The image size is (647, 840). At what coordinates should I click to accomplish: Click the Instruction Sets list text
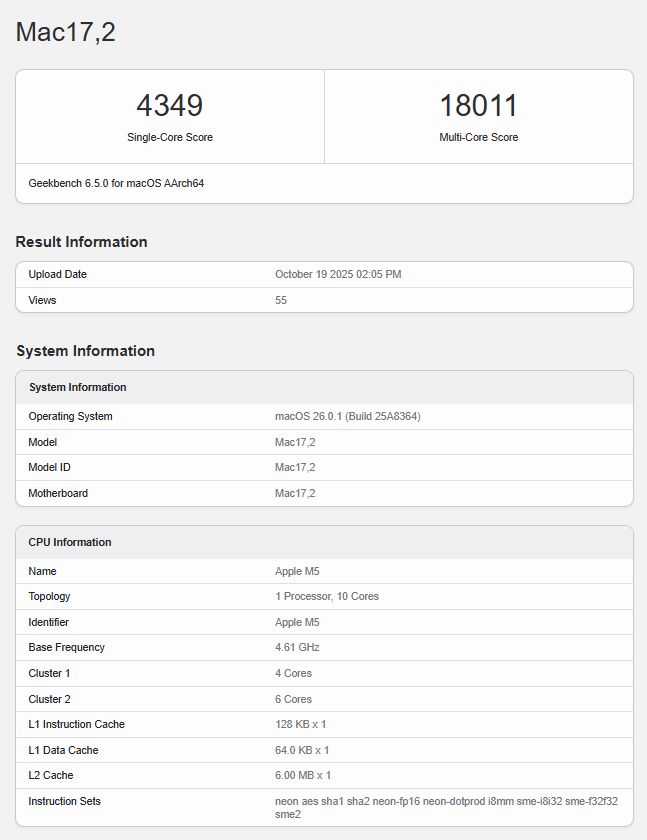pyautogui.click(x=446, y=807)
